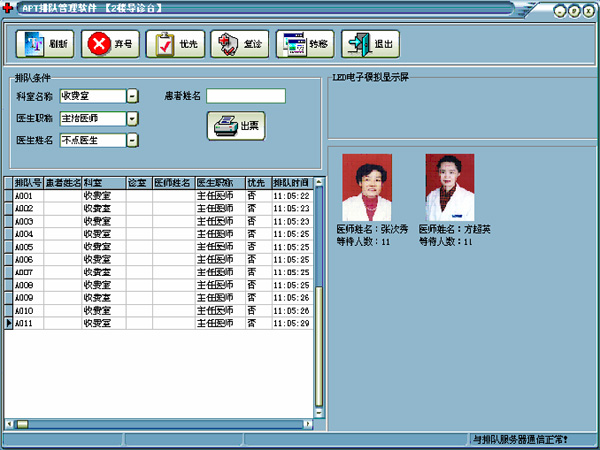
Task: Click into the 患者姓名 patient name field
Action: point(245,96)
